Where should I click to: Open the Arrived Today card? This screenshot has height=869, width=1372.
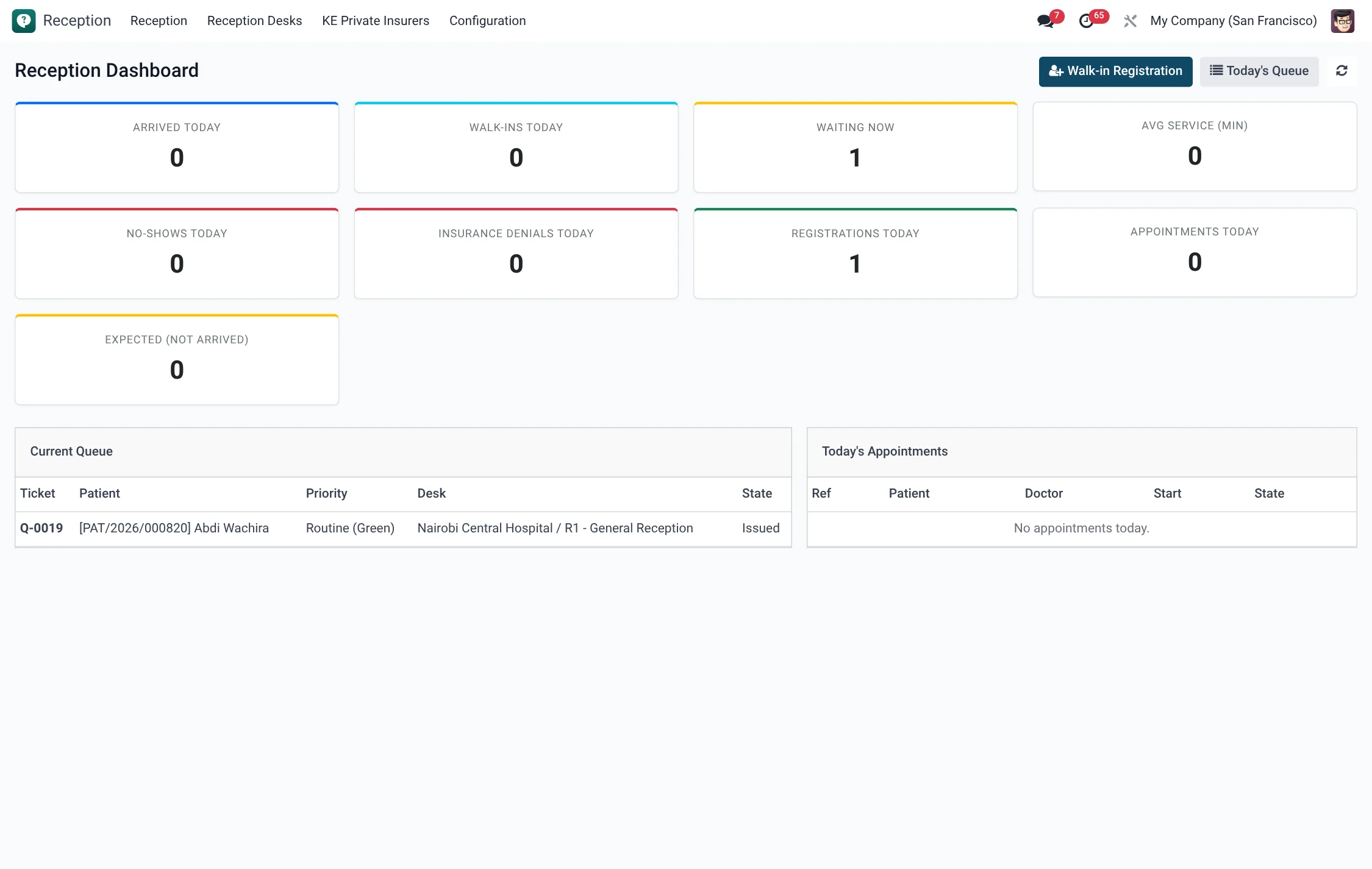[x=177, y=147]
